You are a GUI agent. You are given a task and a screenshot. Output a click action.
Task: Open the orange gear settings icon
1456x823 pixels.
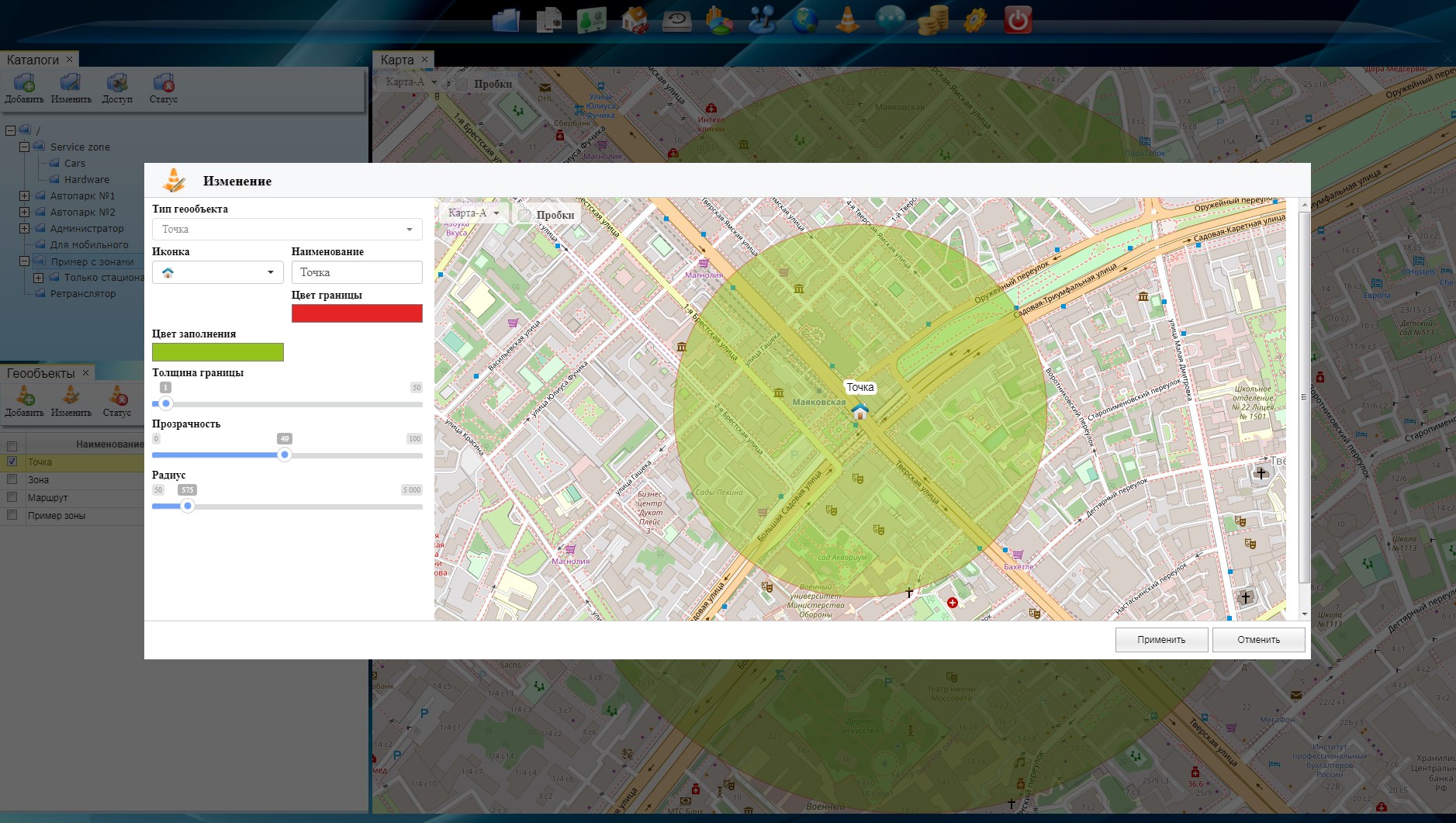pos(974,19)
